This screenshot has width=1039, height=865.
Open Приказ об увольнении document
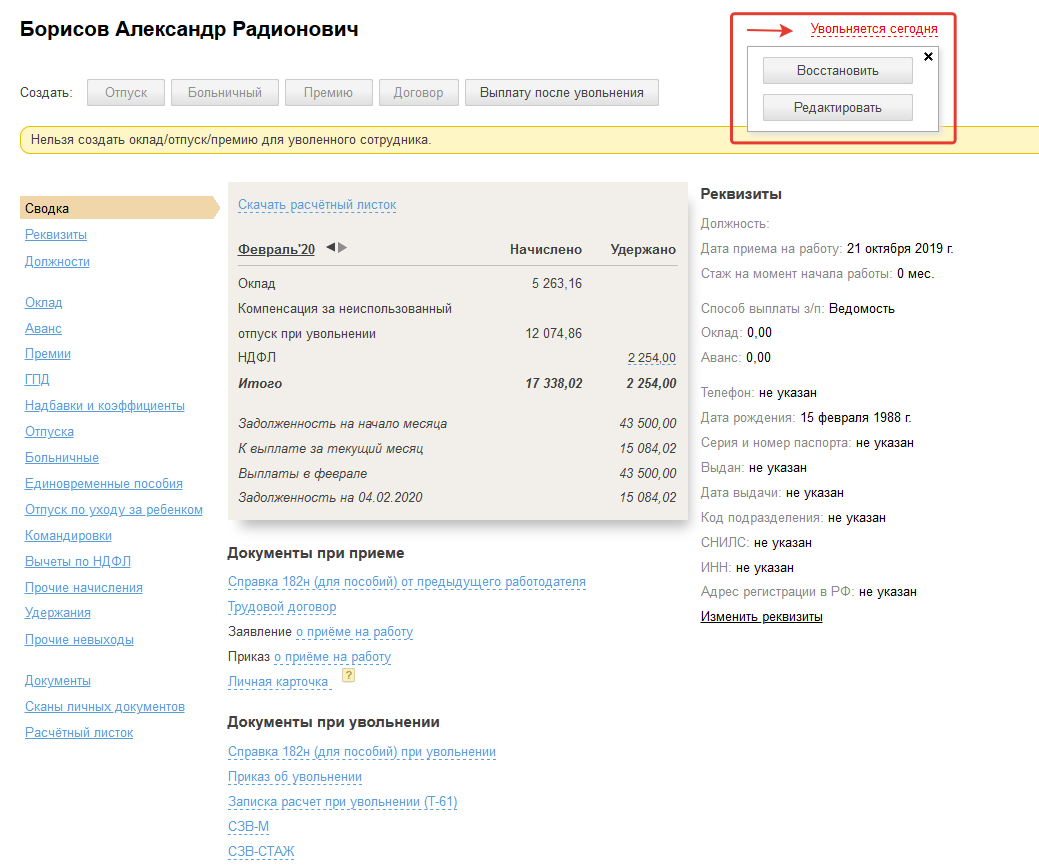click(x=295, y=777)
